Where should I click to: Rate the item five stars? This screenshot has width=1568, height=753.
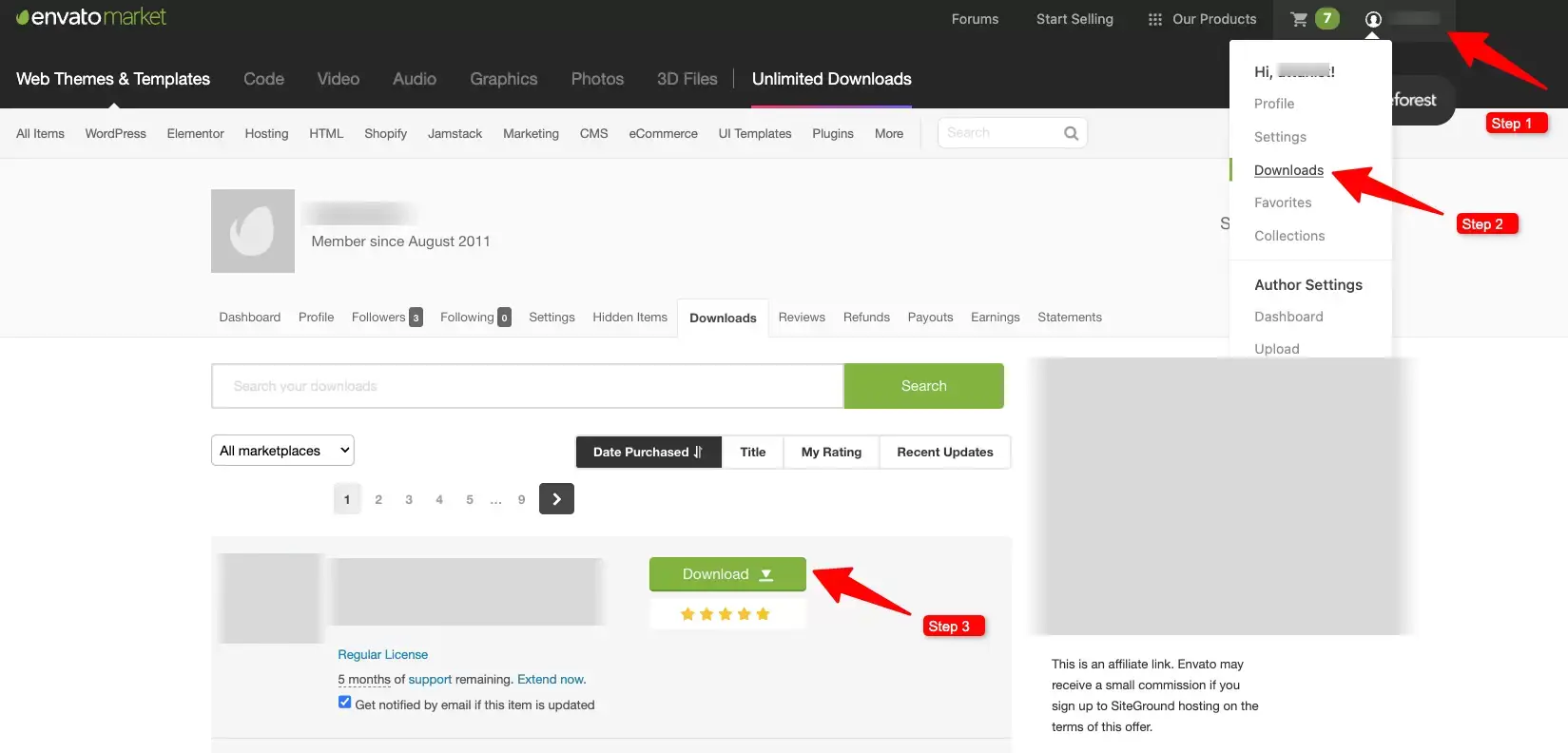(763, 614)
